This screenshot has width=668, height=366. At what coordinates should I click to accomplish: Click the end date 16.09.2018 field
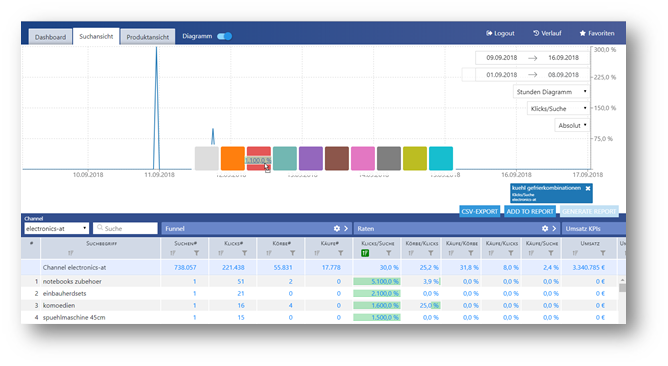(x=563, y=58)
